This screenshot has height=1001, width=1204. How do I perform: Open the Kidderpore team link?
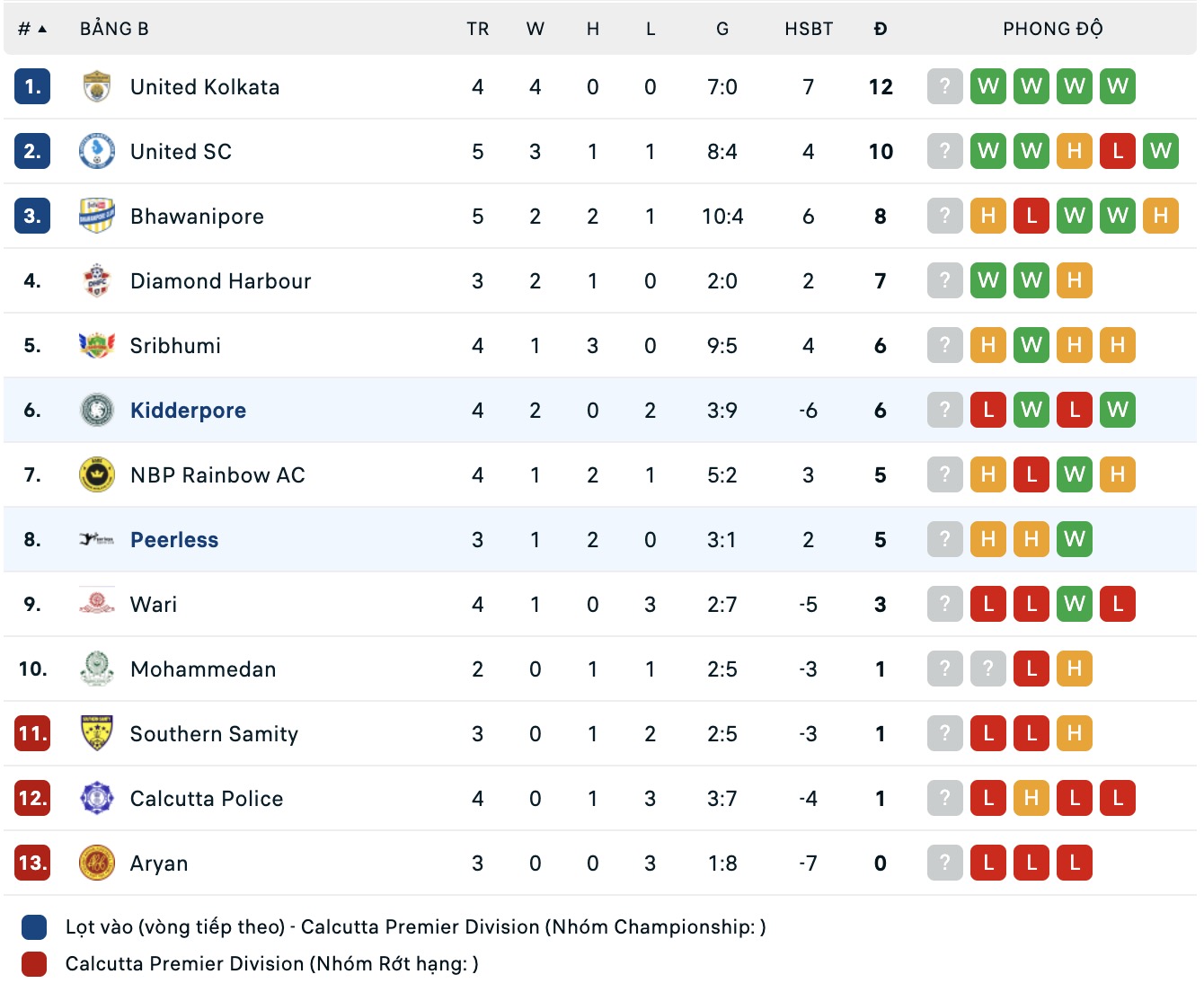(188, 411)
